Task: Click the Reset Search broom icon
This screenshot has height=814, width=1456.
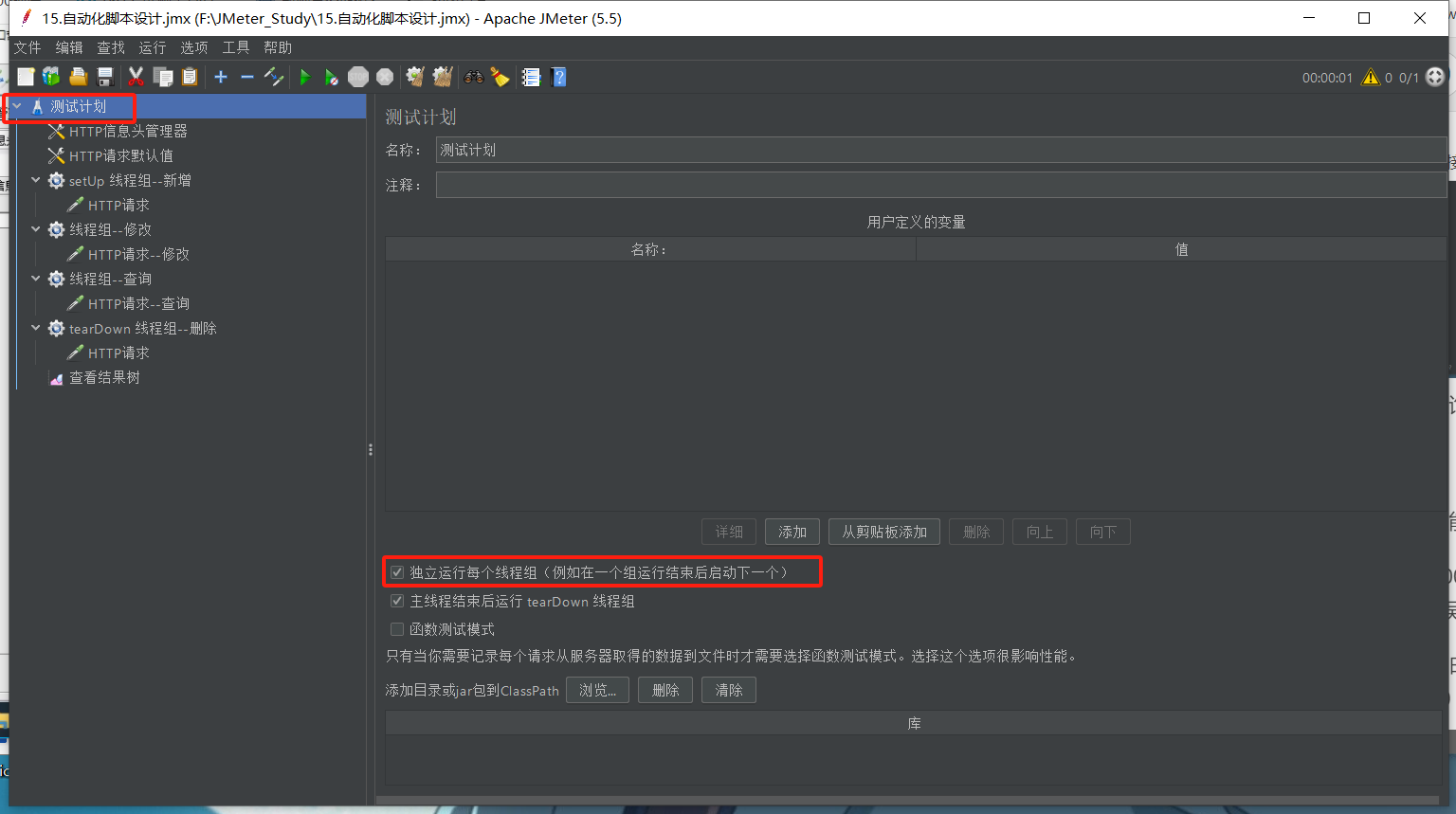Action: pyautogui.click(x=500, y=77)
